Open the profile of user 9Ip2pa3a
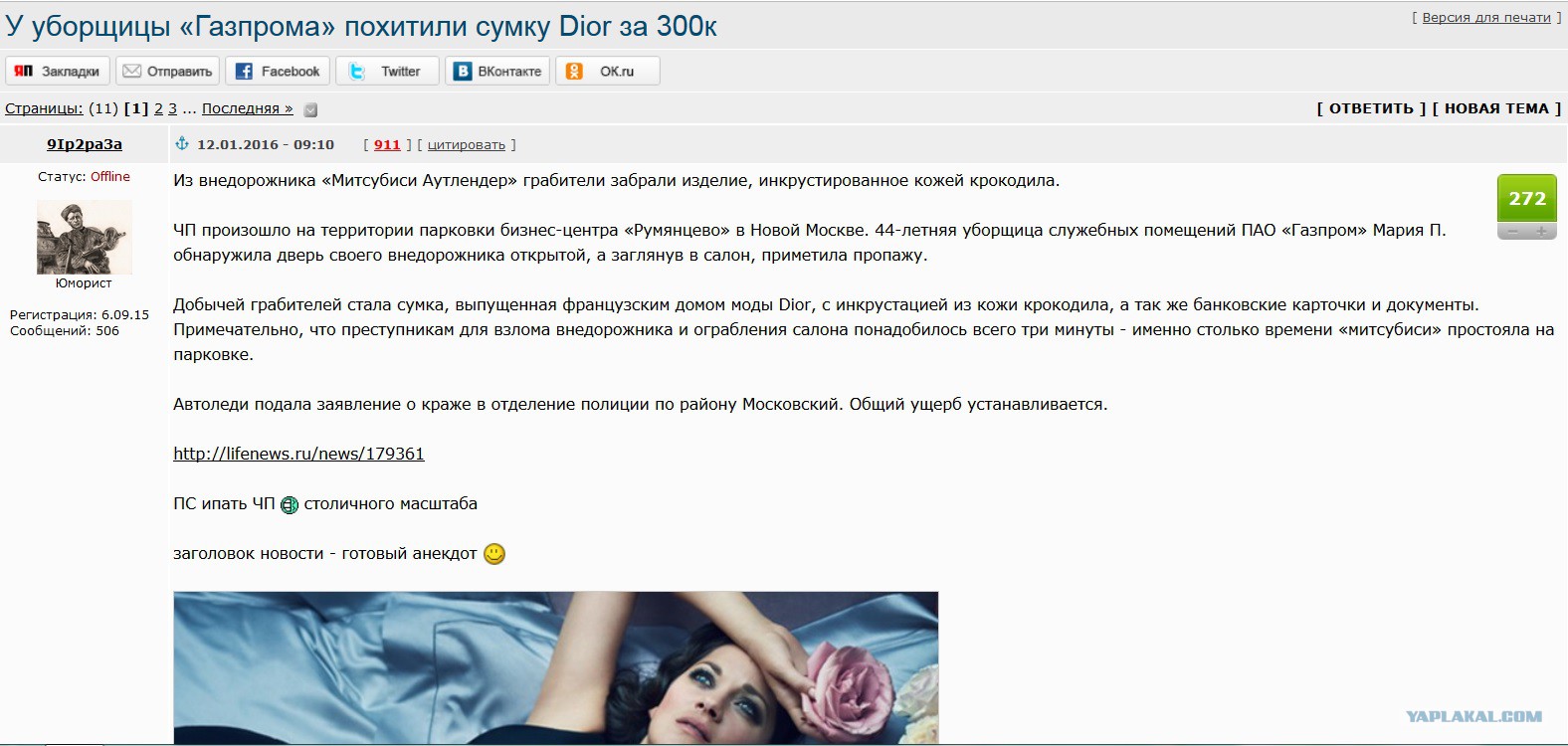 coord(85,144)
